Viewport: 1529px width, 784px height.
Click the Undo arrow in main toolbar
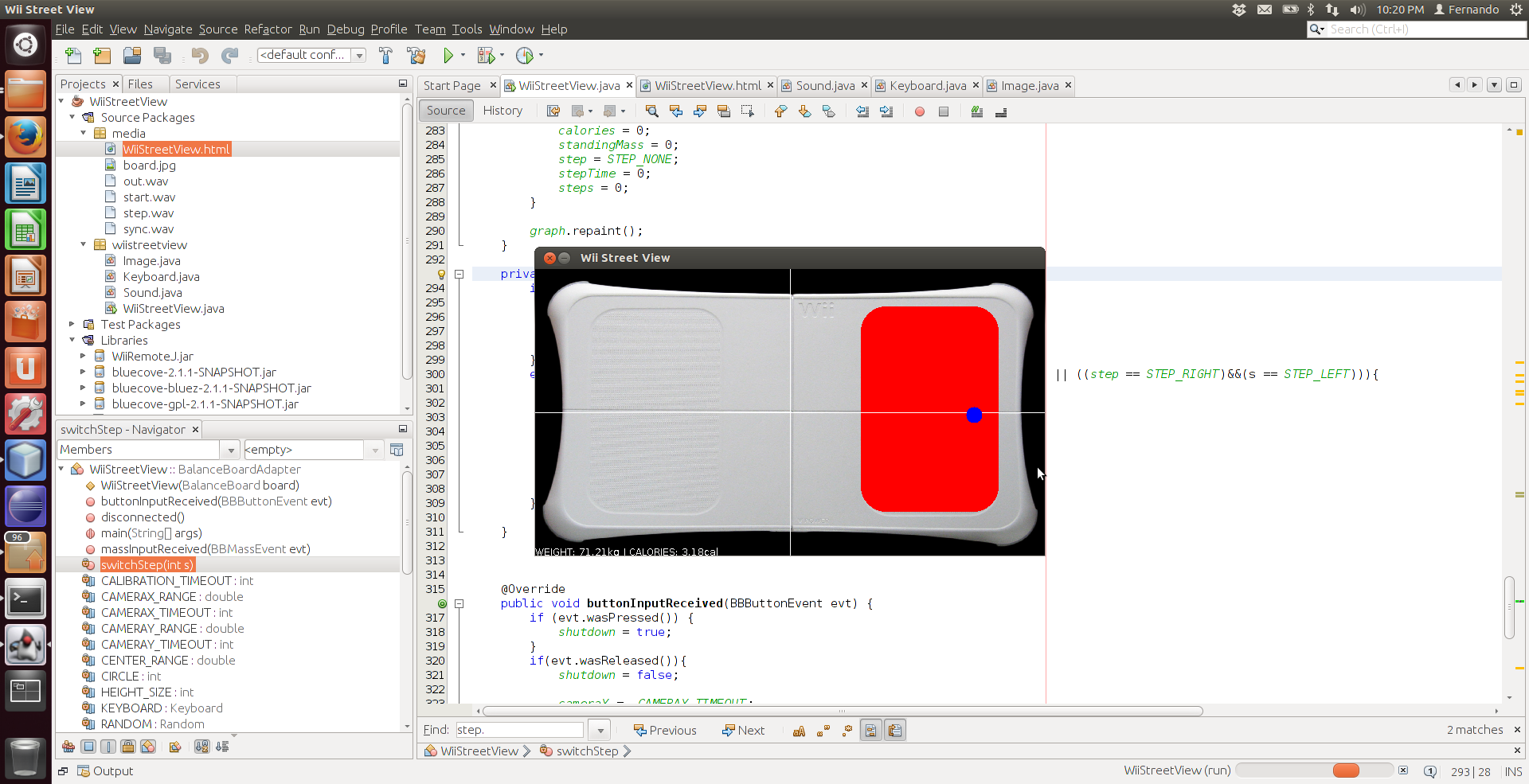point(199,55)
